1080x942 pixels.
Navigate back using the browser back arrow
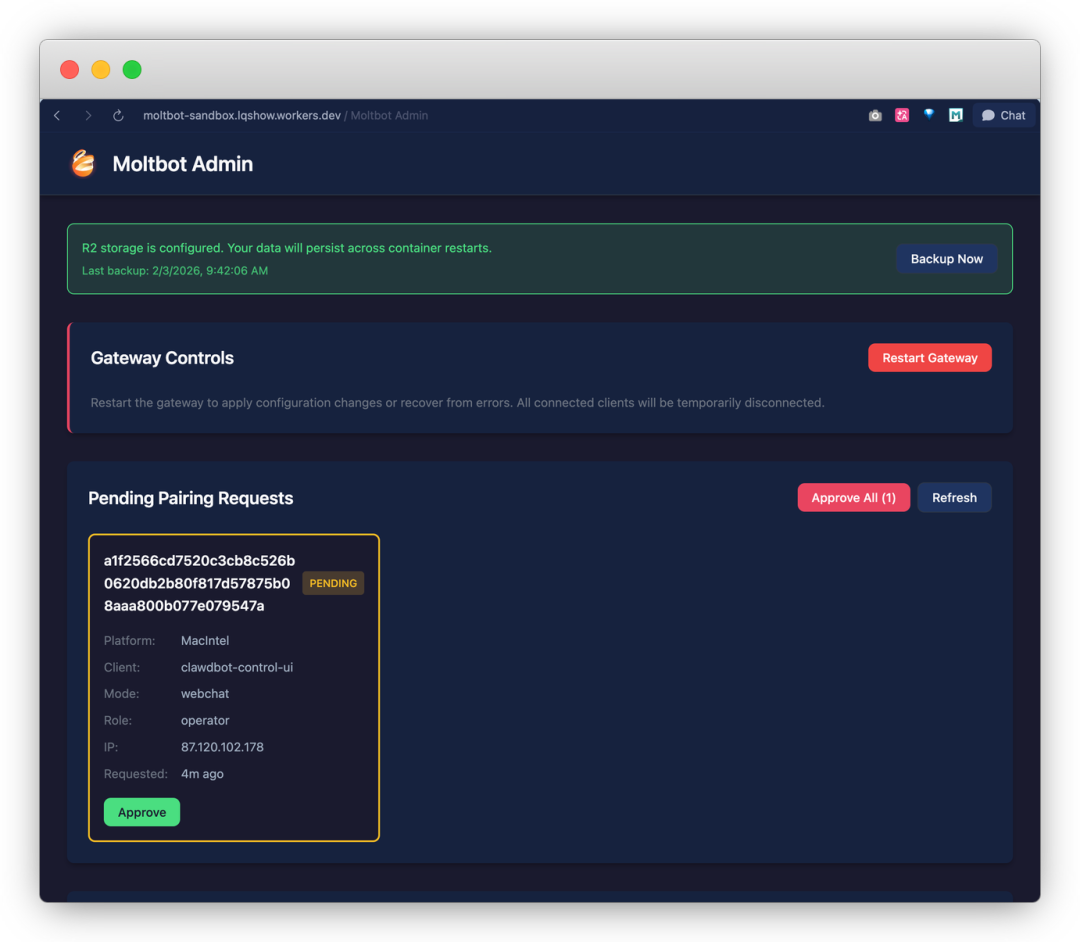[x=57, y=115]
